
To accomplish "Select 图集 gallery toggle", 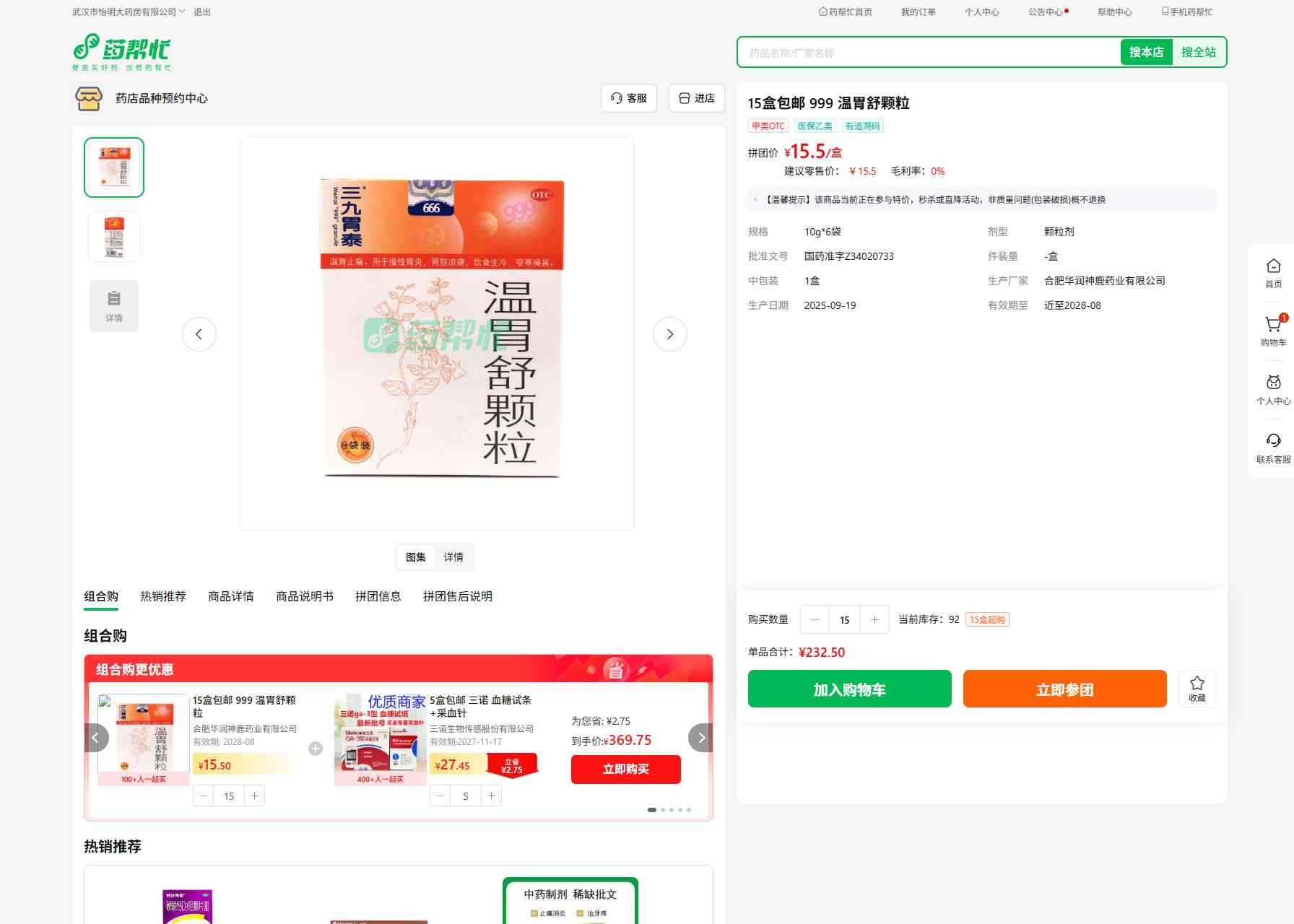I will click(416, 557).
